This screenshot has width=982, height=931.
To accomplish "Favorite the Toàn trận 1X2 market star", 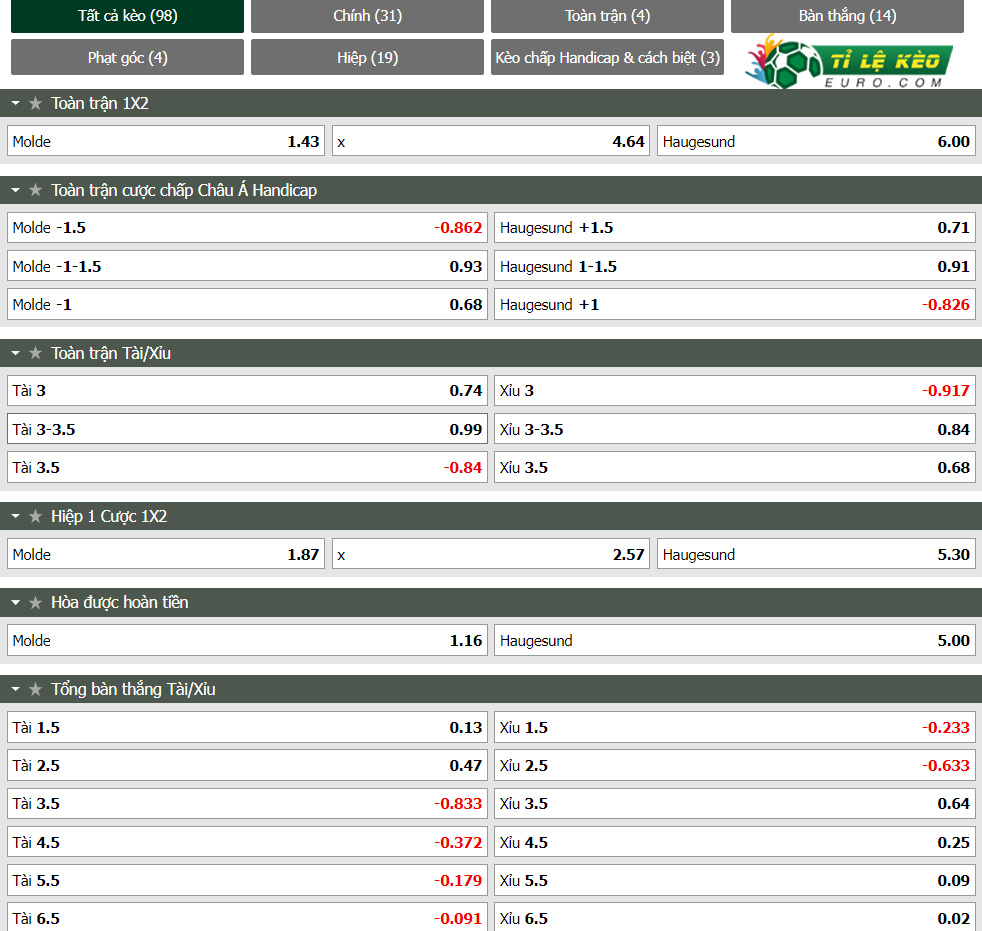I will 36,103.
